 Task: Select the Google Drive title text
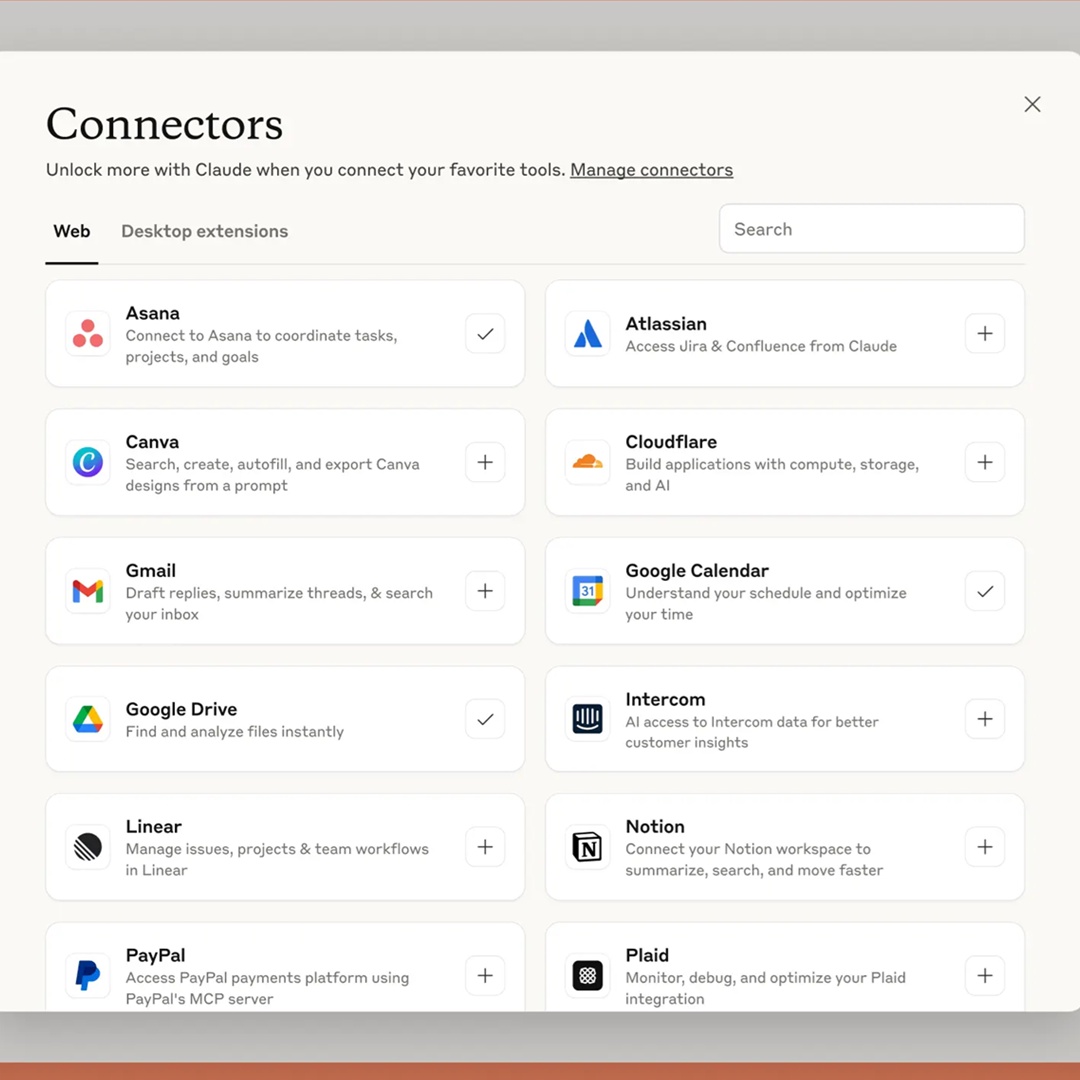pos(181,709)
